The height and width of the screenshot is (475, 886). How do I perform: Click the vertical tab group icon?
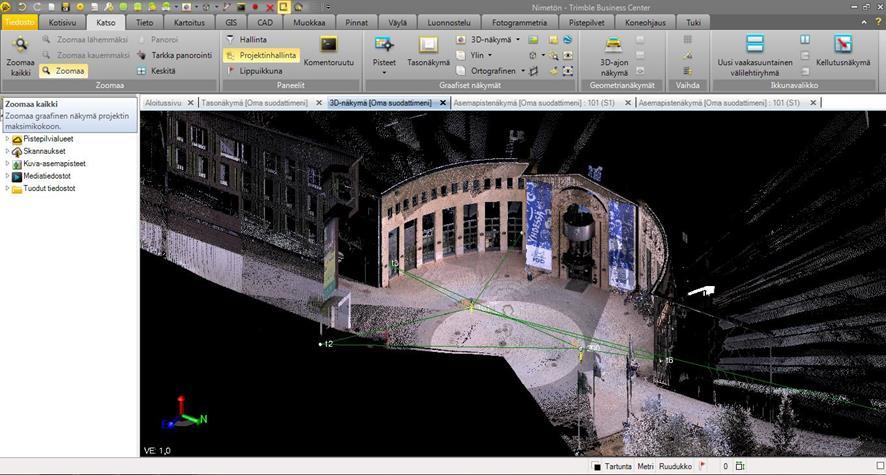tap(805, 40)
